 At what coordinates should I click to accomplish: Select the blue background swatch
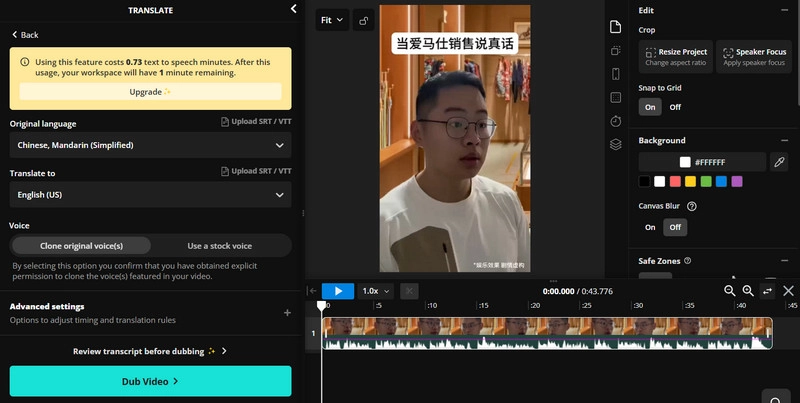click(x=721, y=181)
